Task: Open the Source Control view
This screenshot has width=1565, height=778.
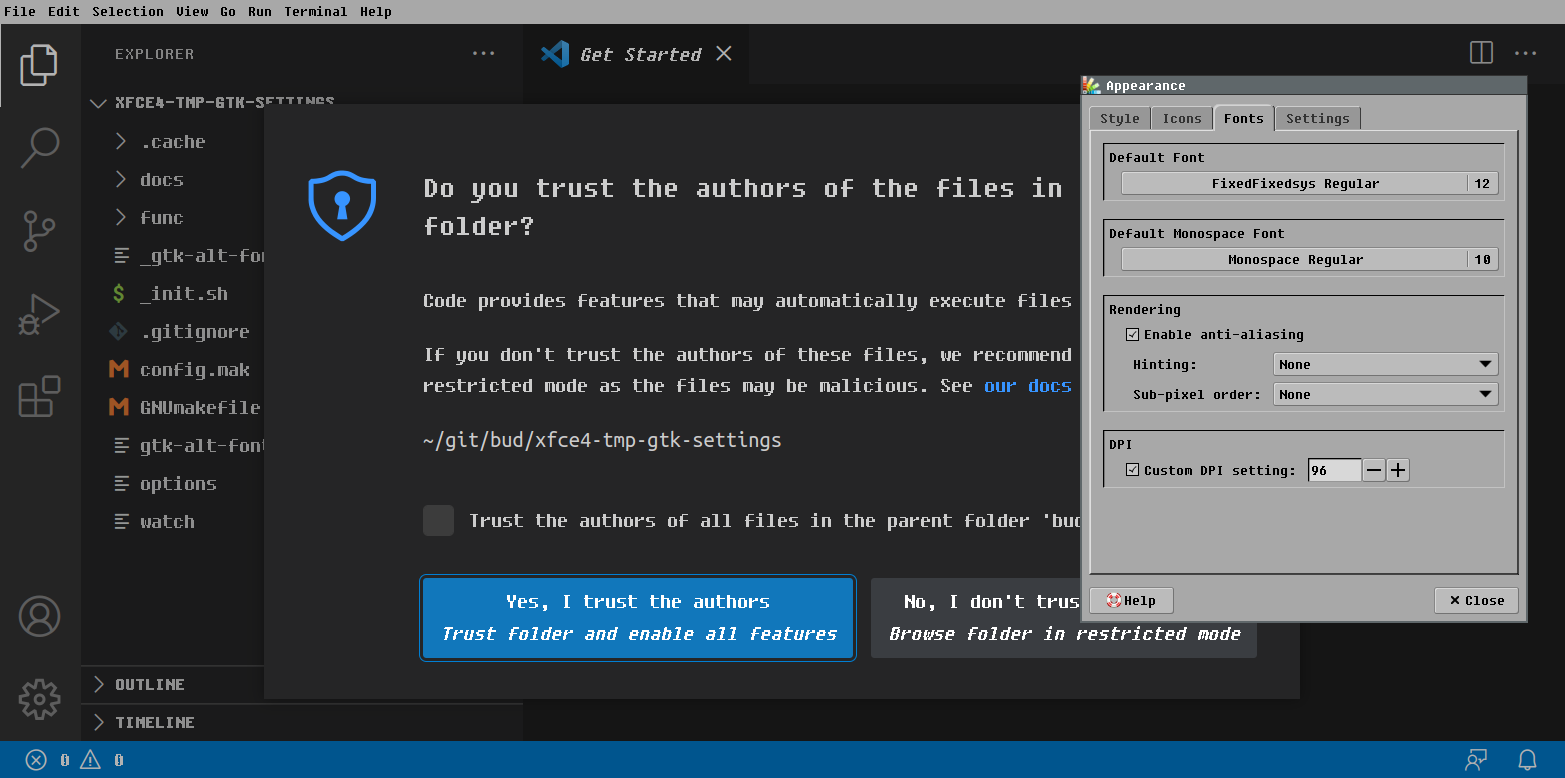Action: click(x=40, y=231)
